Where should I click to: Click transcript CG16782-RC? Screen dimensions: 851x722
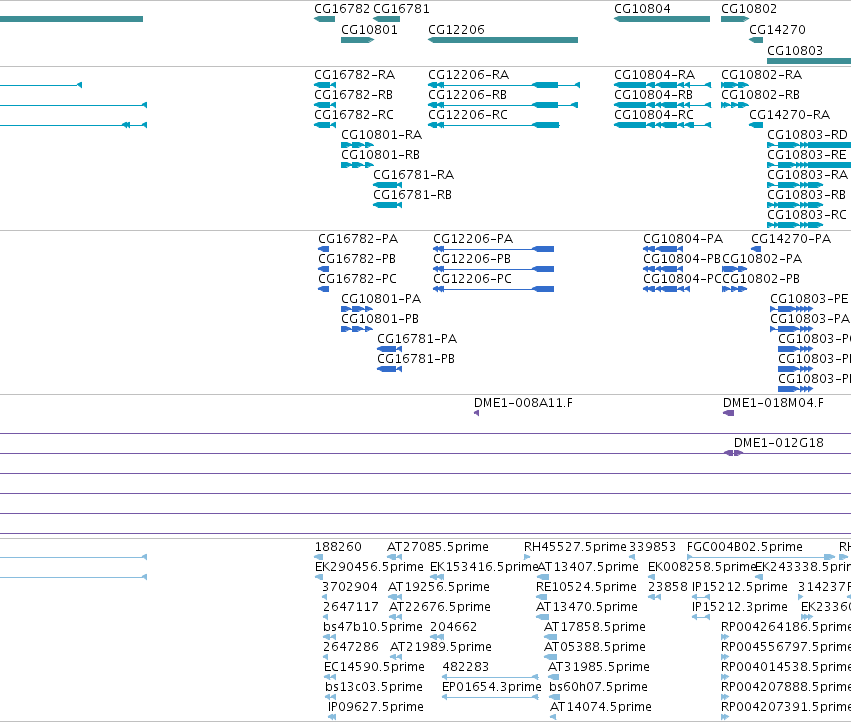pos(354,115)
